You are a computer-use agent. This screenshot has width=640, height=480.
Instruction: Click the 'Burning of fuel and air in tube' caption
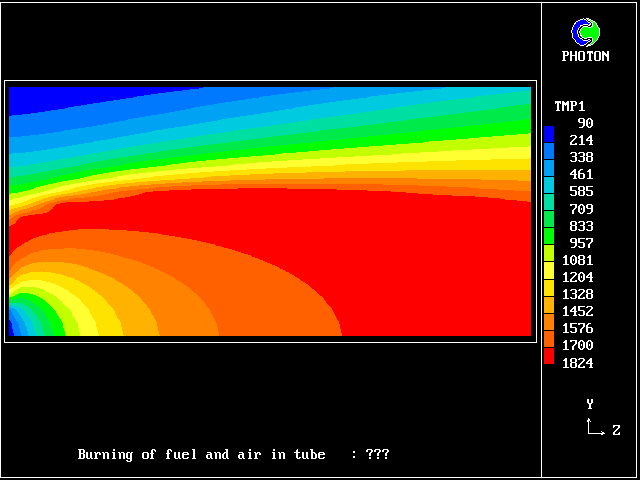point(201,454)
